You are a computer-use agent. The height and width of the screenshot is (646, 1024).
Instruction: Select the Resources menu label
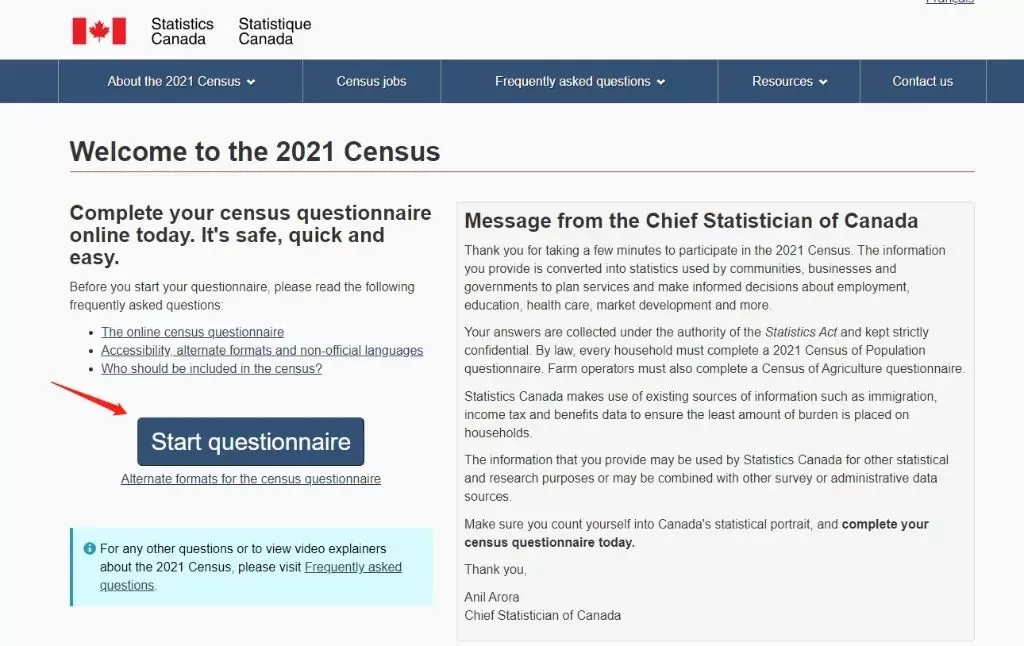[x=782, y=81]
